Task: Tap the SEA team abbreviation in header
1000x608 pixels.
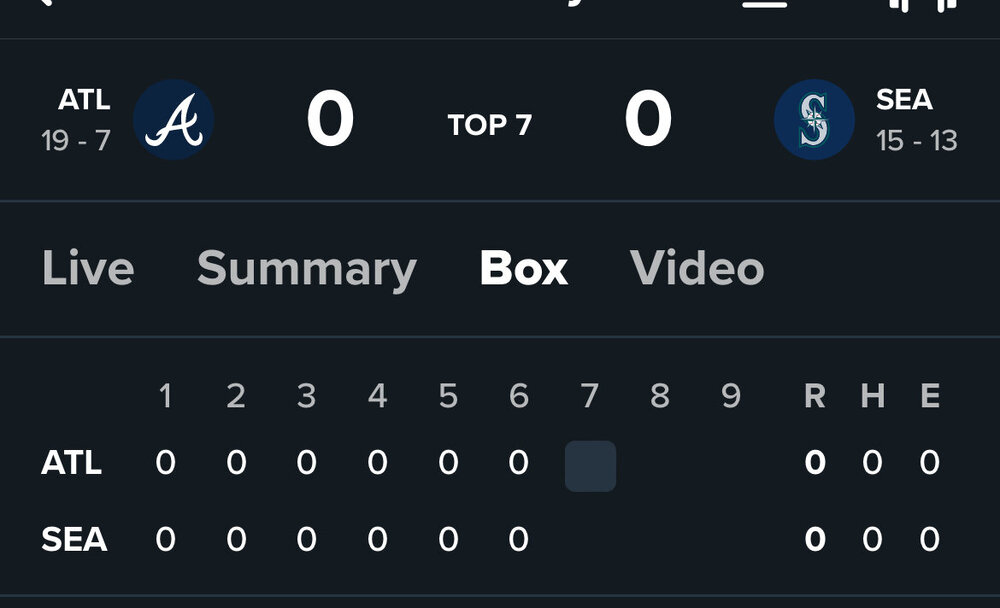Action: coord(904,100)
